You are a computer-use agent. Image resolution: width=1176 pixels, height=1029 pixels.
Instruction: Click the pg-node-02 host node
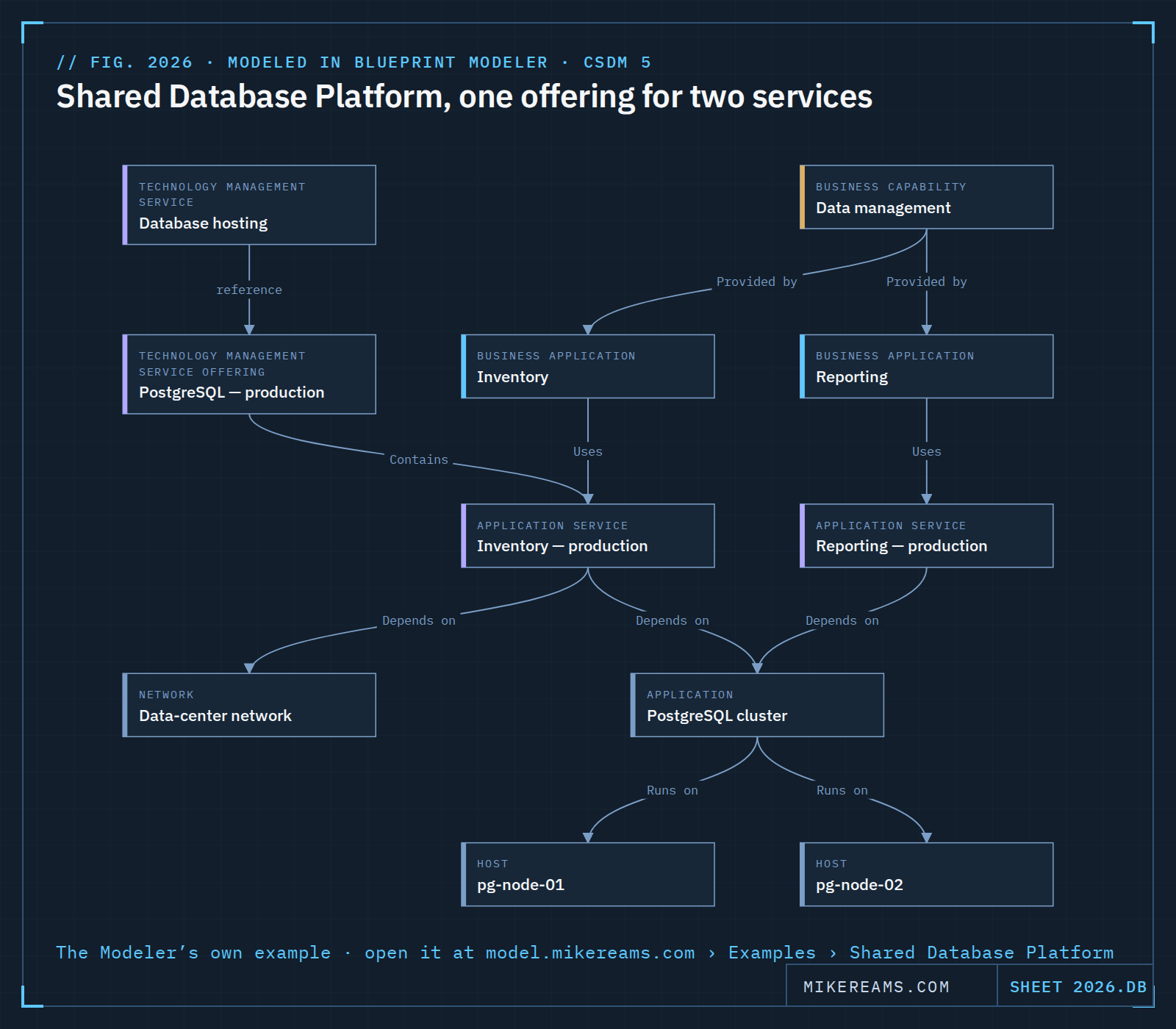(926, 875)
